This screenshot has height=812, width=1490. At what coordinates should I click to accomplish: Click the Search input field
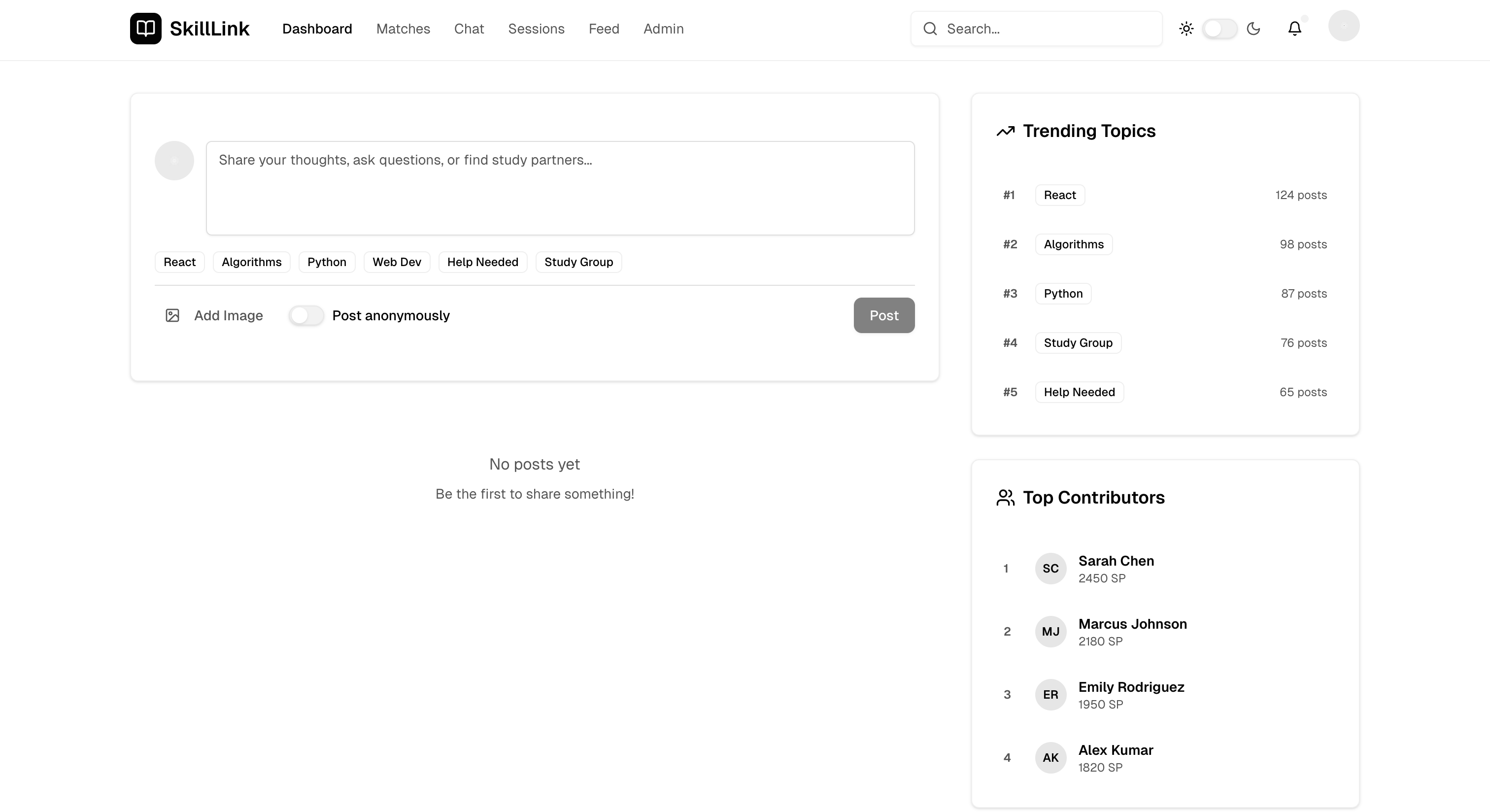pos(1036,29)
